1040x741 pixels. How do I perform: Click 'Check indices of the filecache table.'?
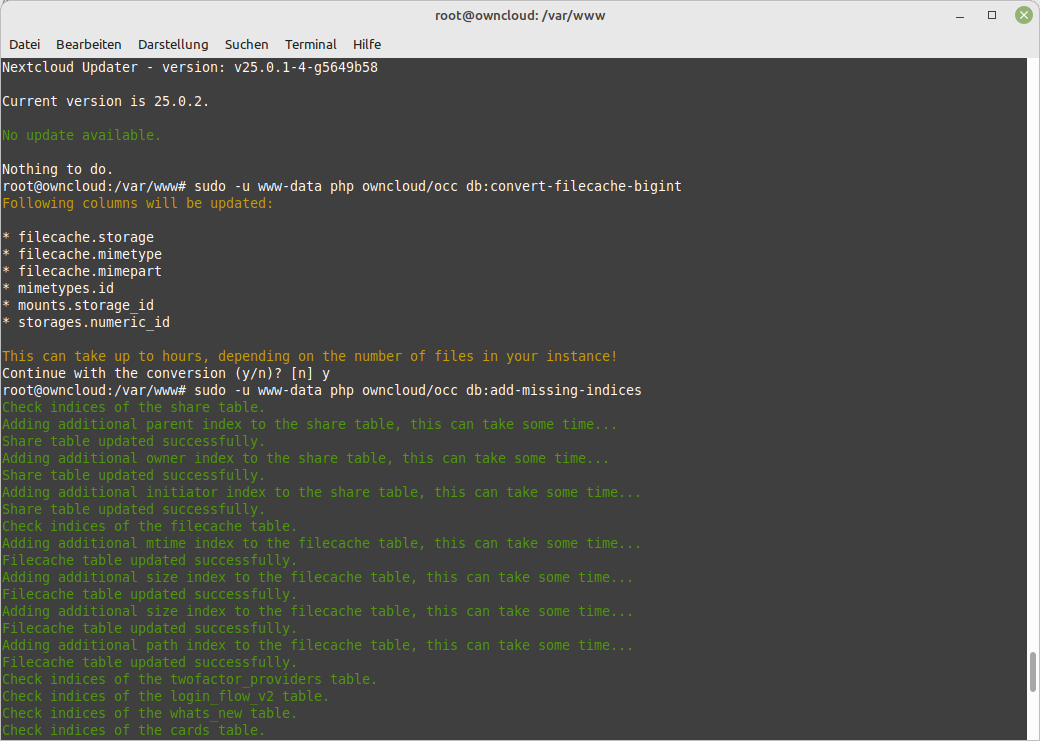149,526
